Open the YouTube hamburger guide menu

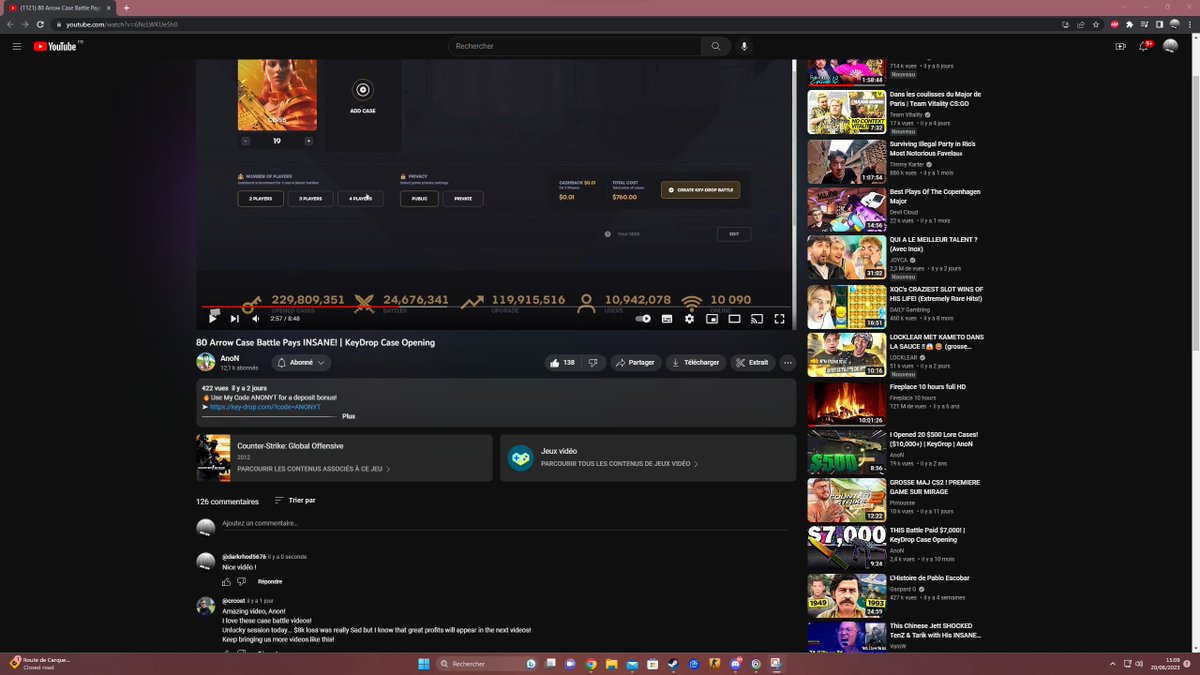(x=16, y=46)
